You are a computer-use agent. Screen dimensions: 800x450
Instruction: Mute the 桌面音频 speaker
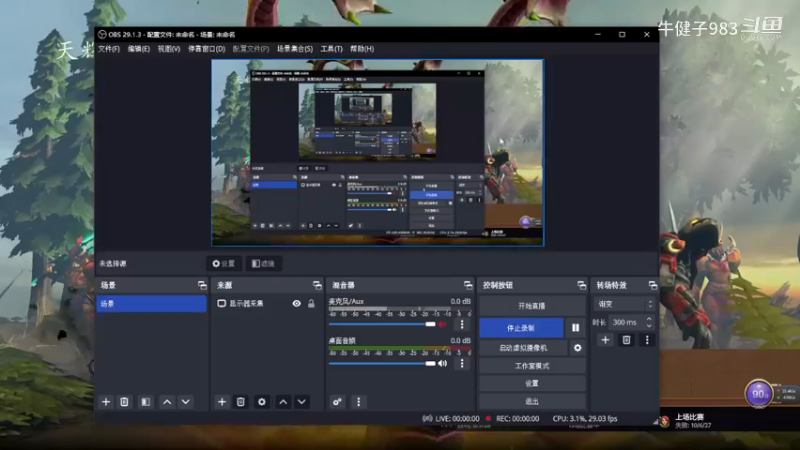[x=443, y=363]
